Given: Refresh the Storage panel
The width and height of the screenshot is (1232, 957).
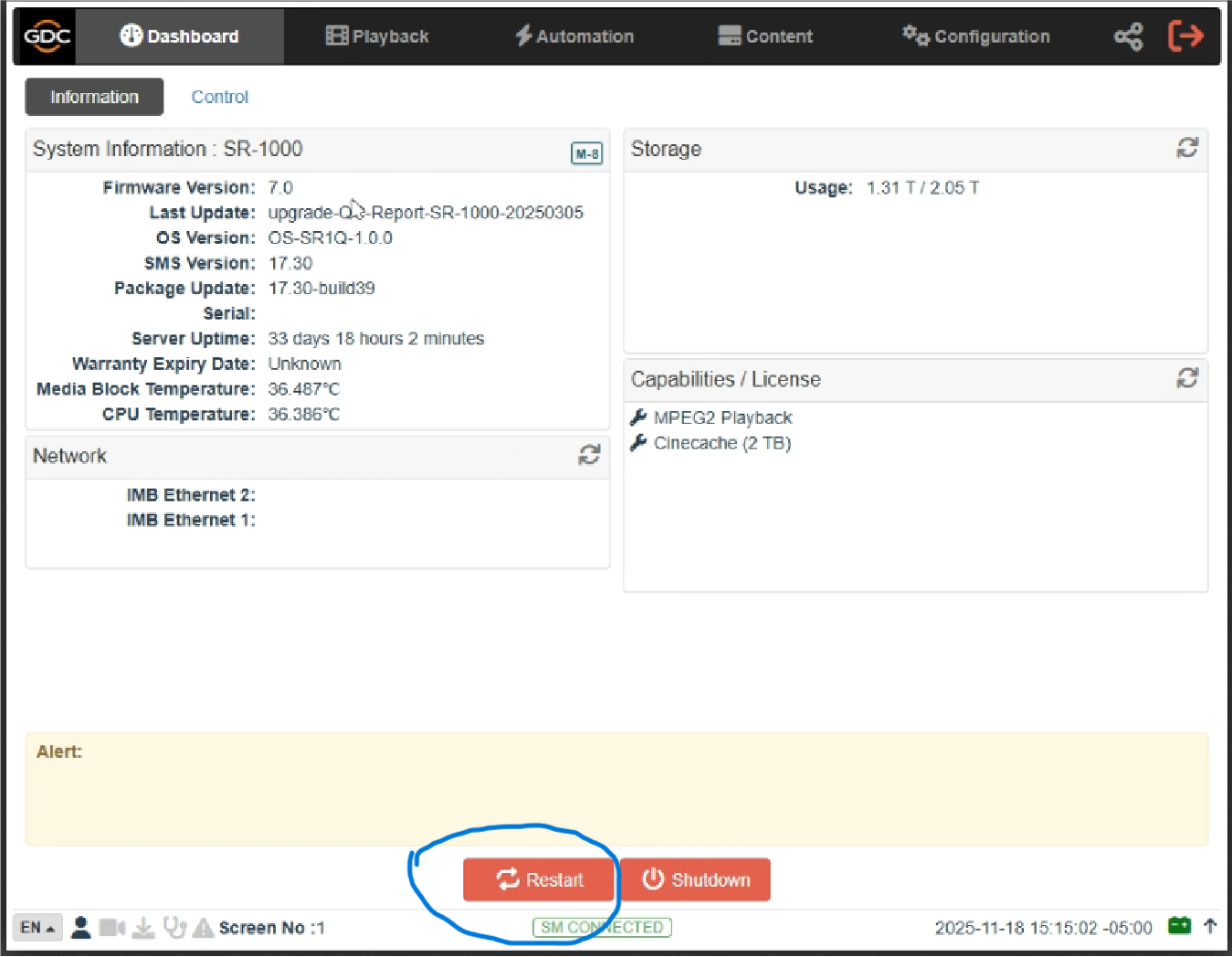Looking at the screenshot, I should tap(1186, 148).
